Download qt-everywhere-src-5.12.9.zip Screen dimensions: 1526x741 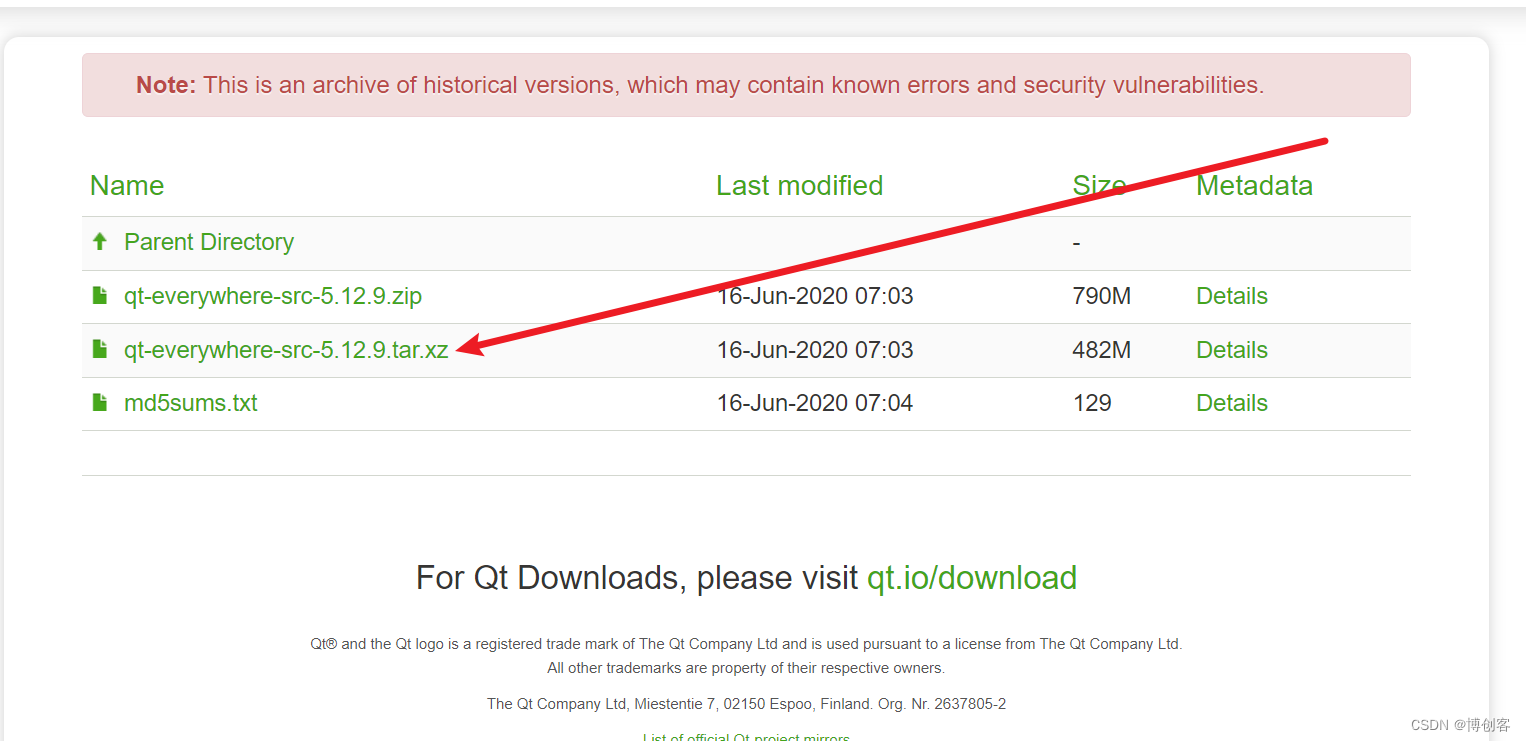[272, 296]
